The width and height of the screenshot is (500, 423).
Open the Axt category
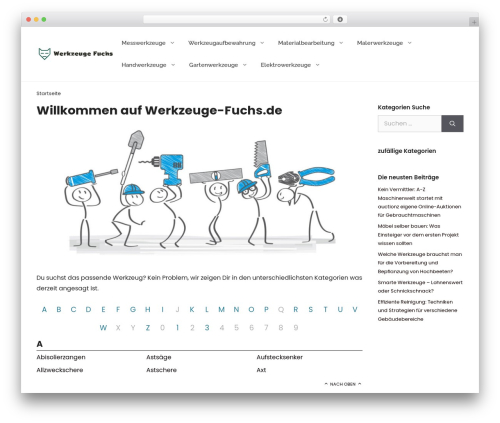(x=261, y=370)
